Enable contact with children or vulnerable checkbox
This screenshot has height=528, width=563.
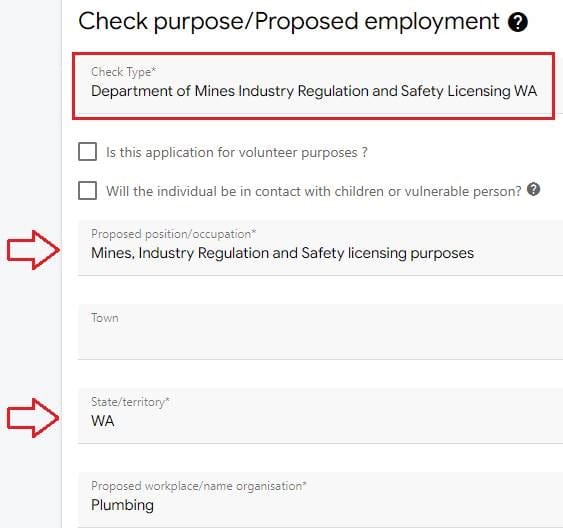click(x=87, y=190)
